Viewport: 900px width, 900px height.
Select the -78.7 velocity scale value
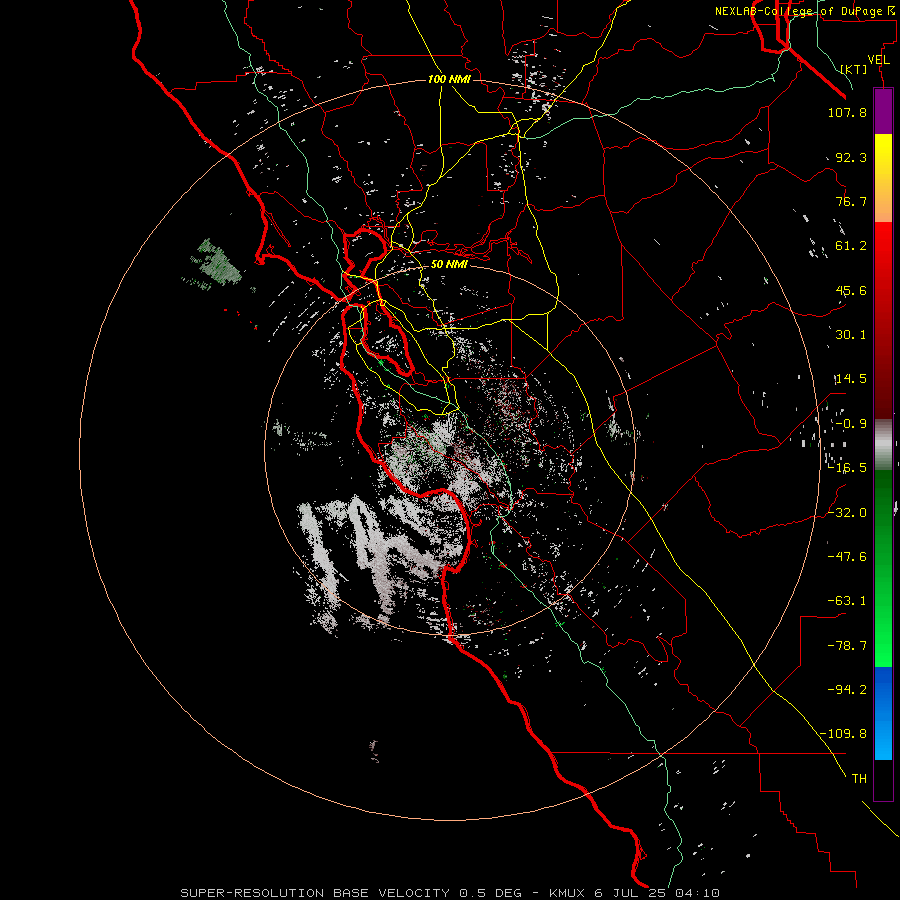coord(847,646)
